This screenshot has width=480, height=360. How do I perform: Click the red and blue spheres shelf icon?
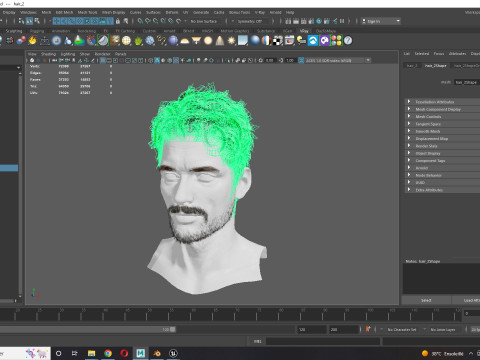[21, 41]
